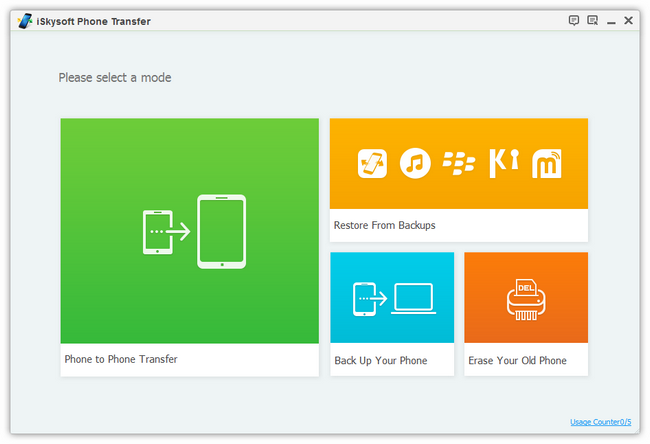Open the Erase Your Old Phone tile
The height and width of the screenshot is (444, 650).
tap(526, 314)
